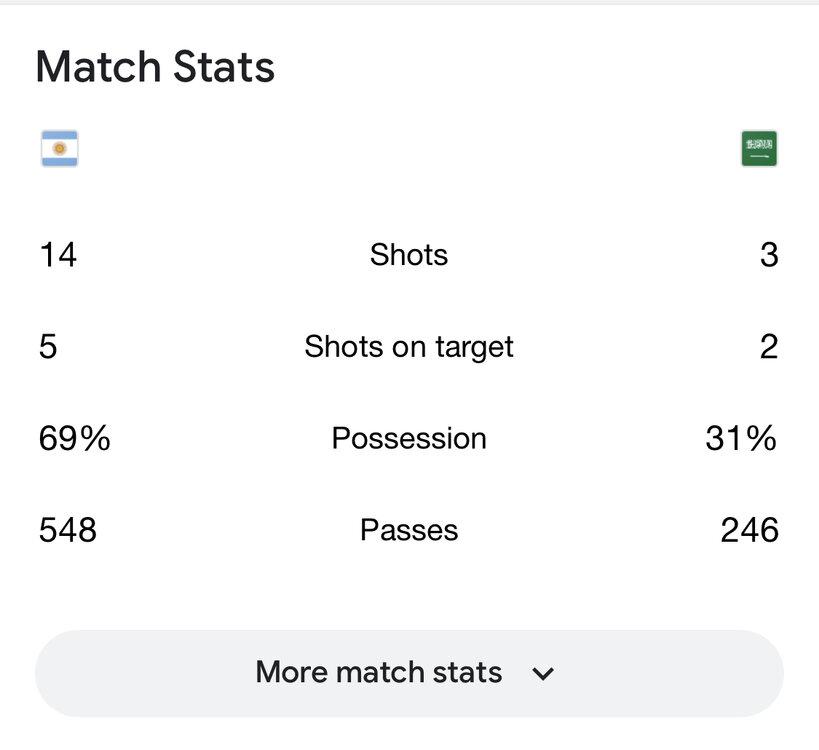
Task: Click Argentina's 69% possession figure
Action: pos(74,438)
